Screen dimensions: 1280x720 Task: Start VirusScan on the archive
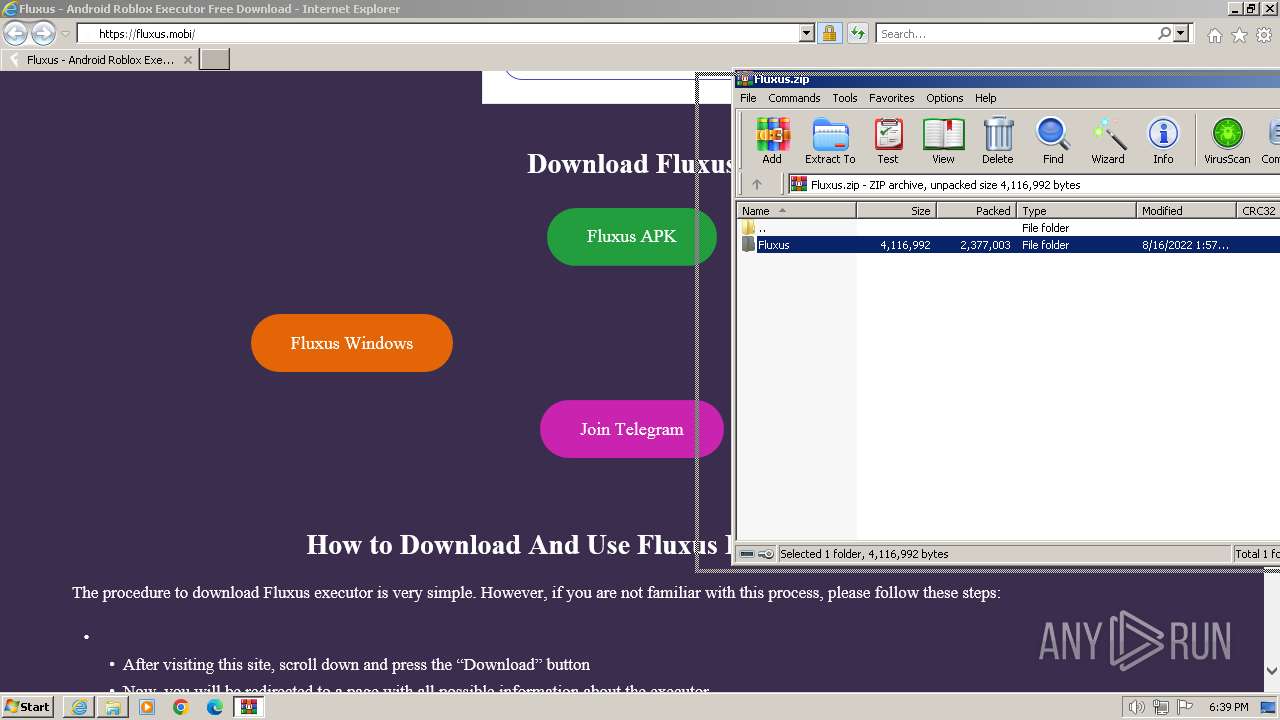[1227, 140]
